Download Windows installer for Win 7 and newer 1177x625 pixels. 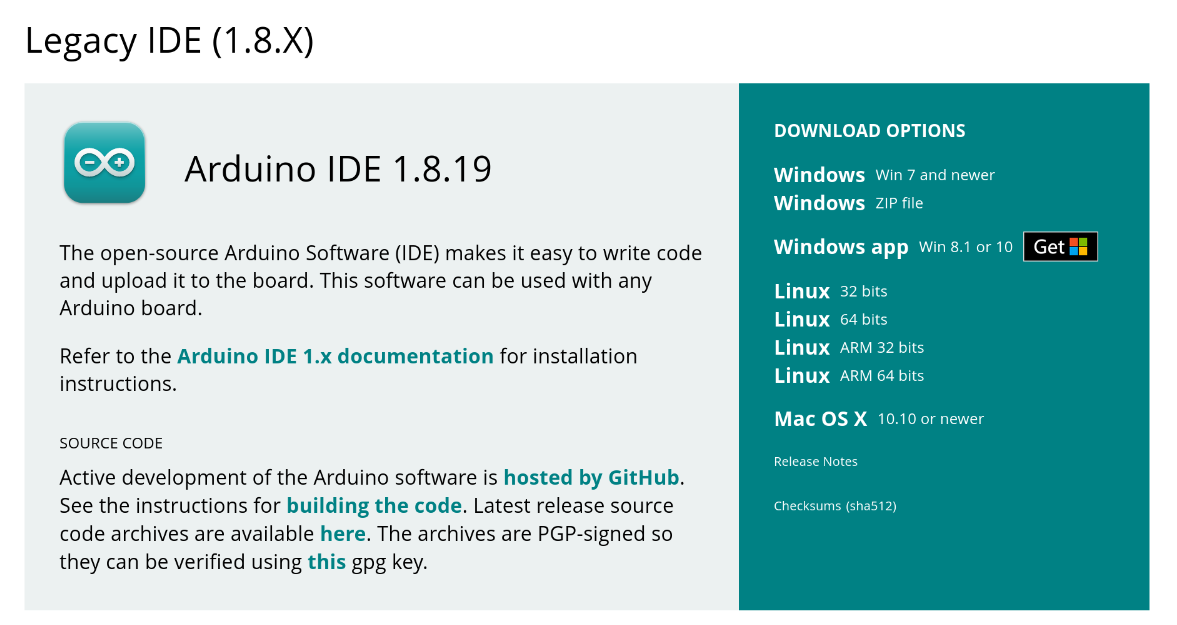click(819, 174)
